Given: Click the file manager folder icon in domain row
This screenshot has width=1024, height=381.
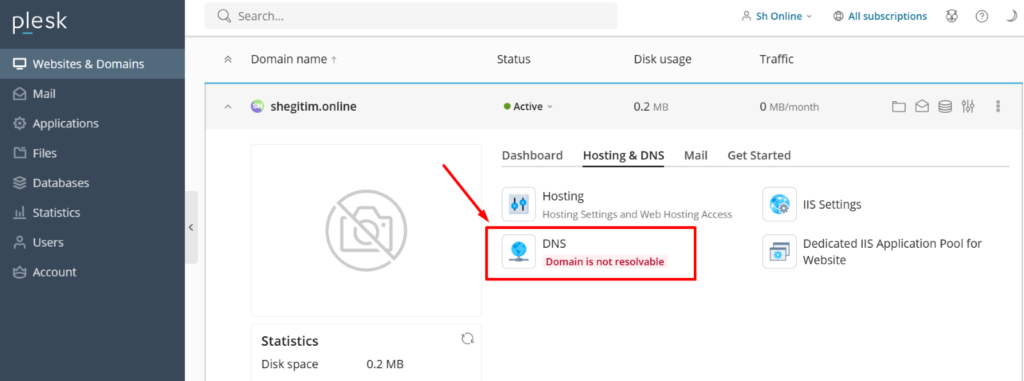Looking at the screenshot, I should (899, 107).
